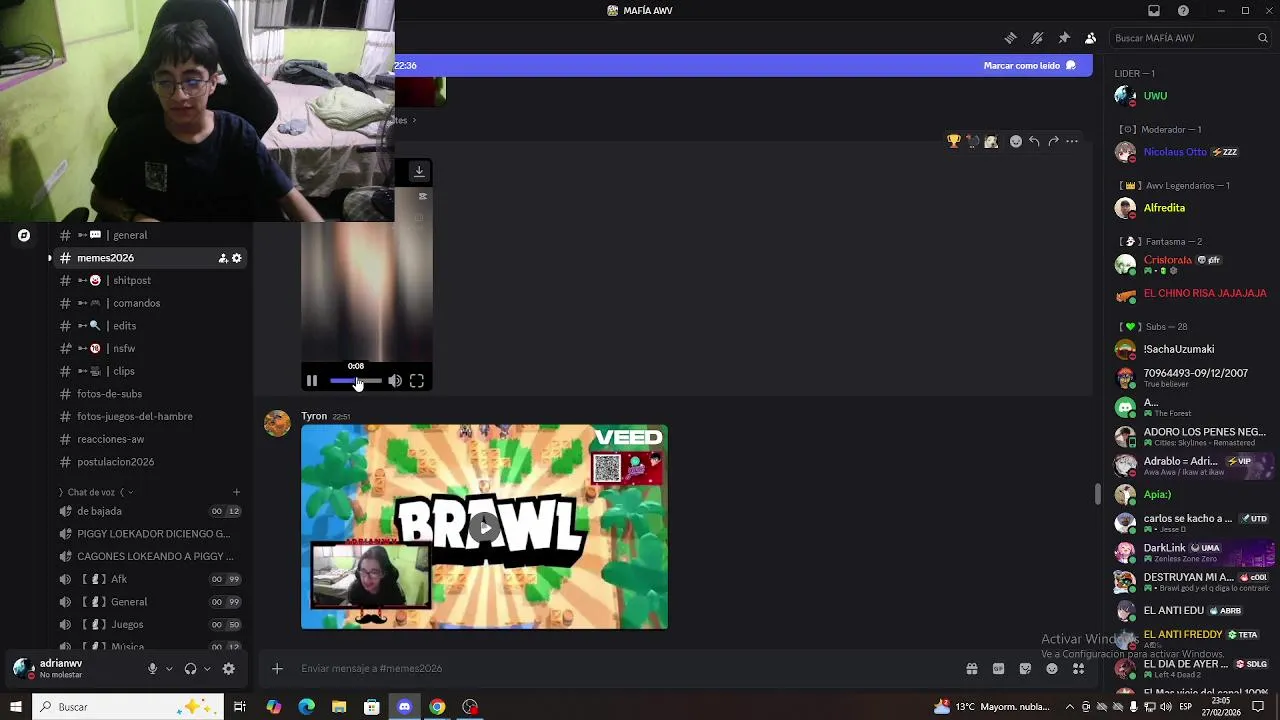
Task: Join the de bajada voice channel
Action: point(150,511)
